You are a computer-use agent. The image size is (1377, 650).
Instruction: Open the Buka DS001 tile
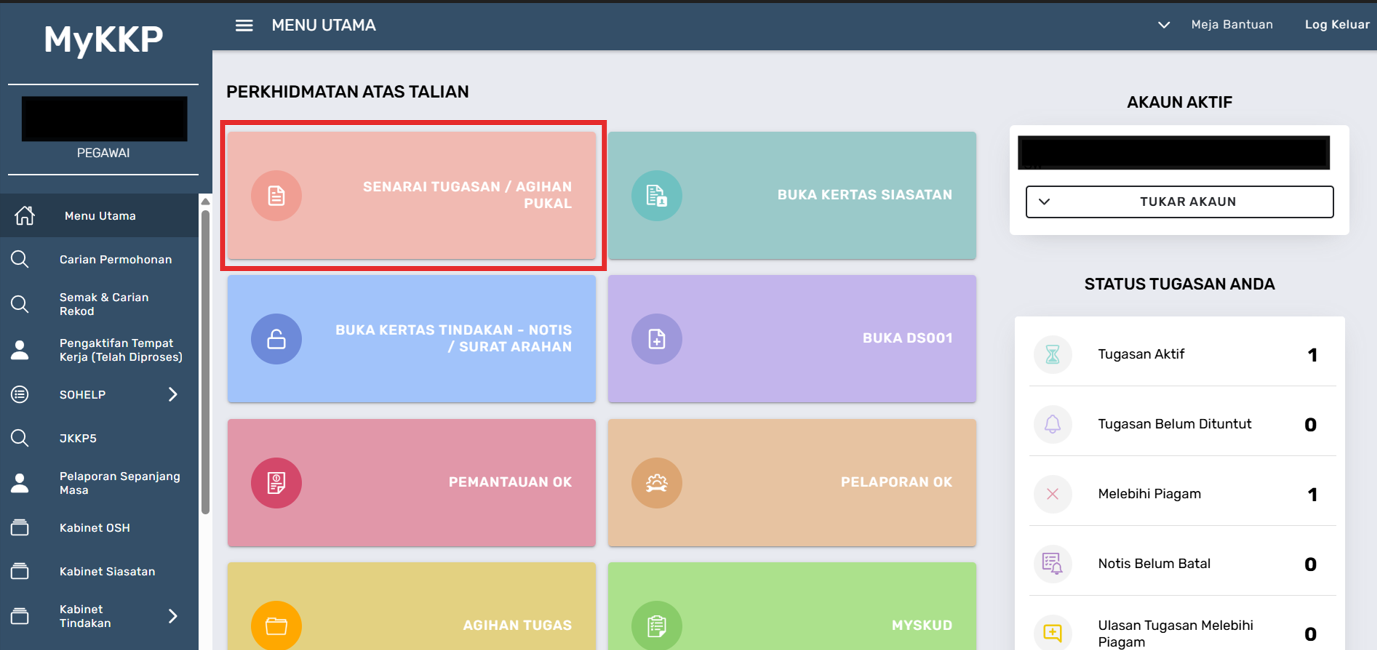pyautogui.click(x=792, y=339)
